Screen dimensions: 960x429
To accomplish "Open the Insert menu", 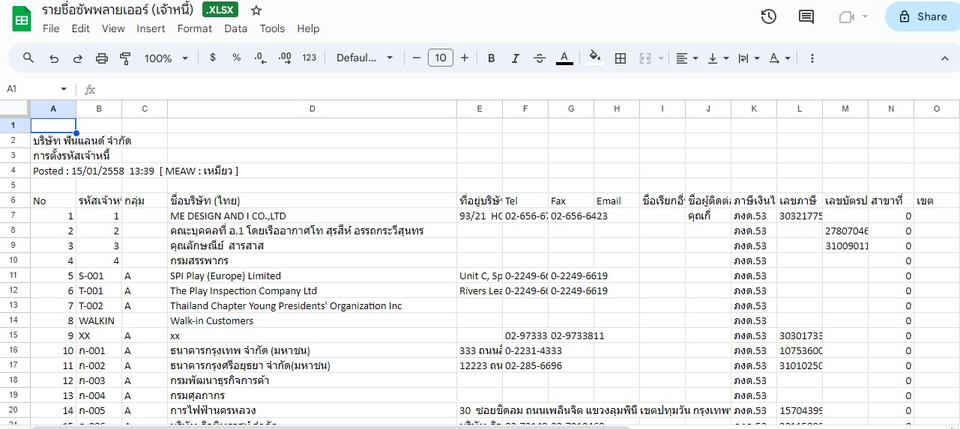I will click(151, 28).
